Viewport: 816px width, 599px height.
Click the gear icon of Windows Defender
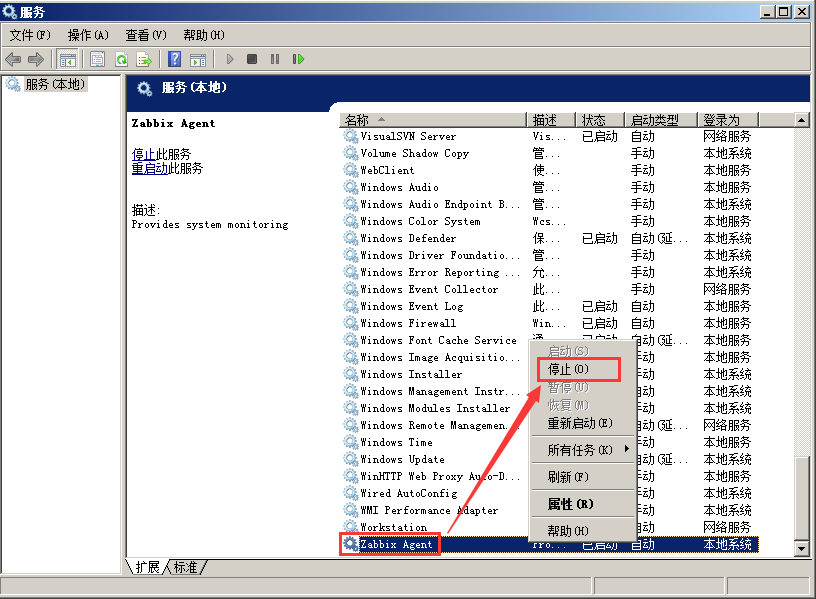pyautogui.click(x=350, y=238)
